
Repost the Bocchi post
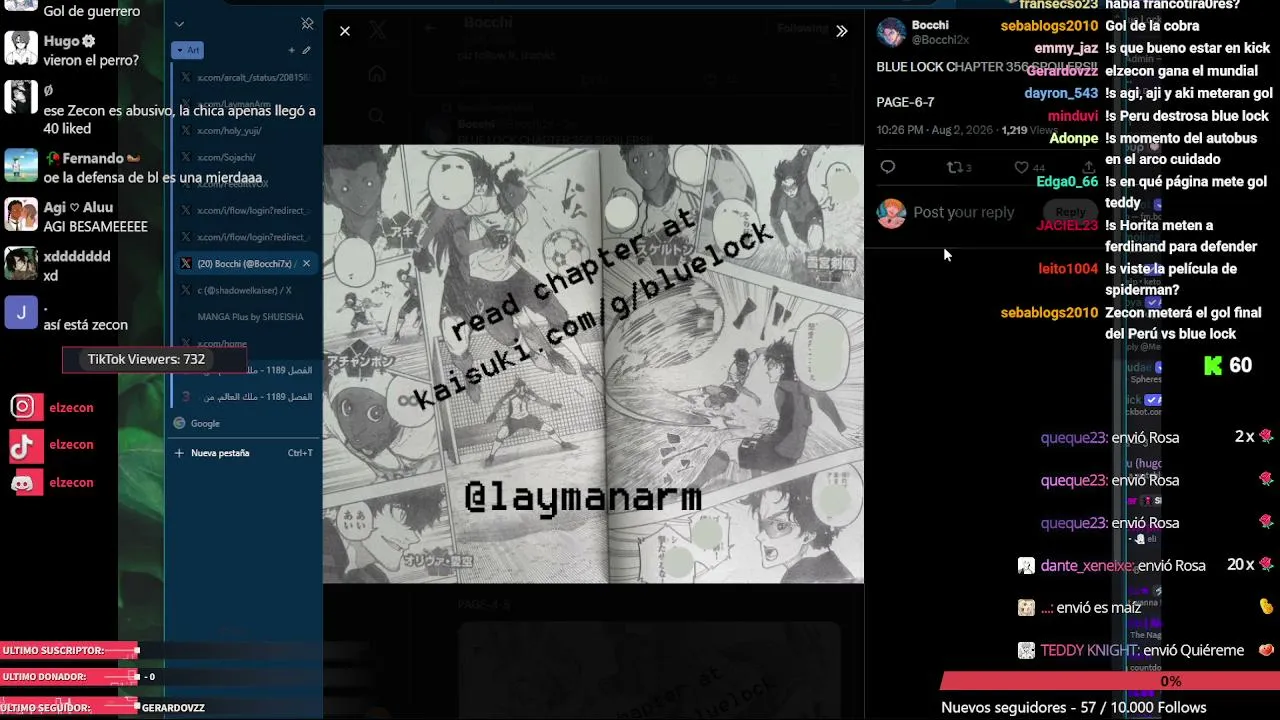click(x=954, y=167)
